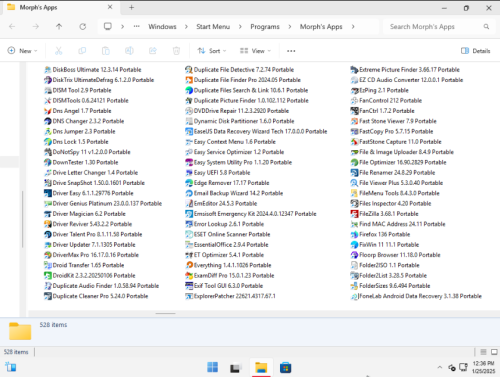Image resolution: width=500 pixels, height=377 pixels.
Task: Click the Everything 1.4.1.1026 Portable icon
Action: point(189,265)
